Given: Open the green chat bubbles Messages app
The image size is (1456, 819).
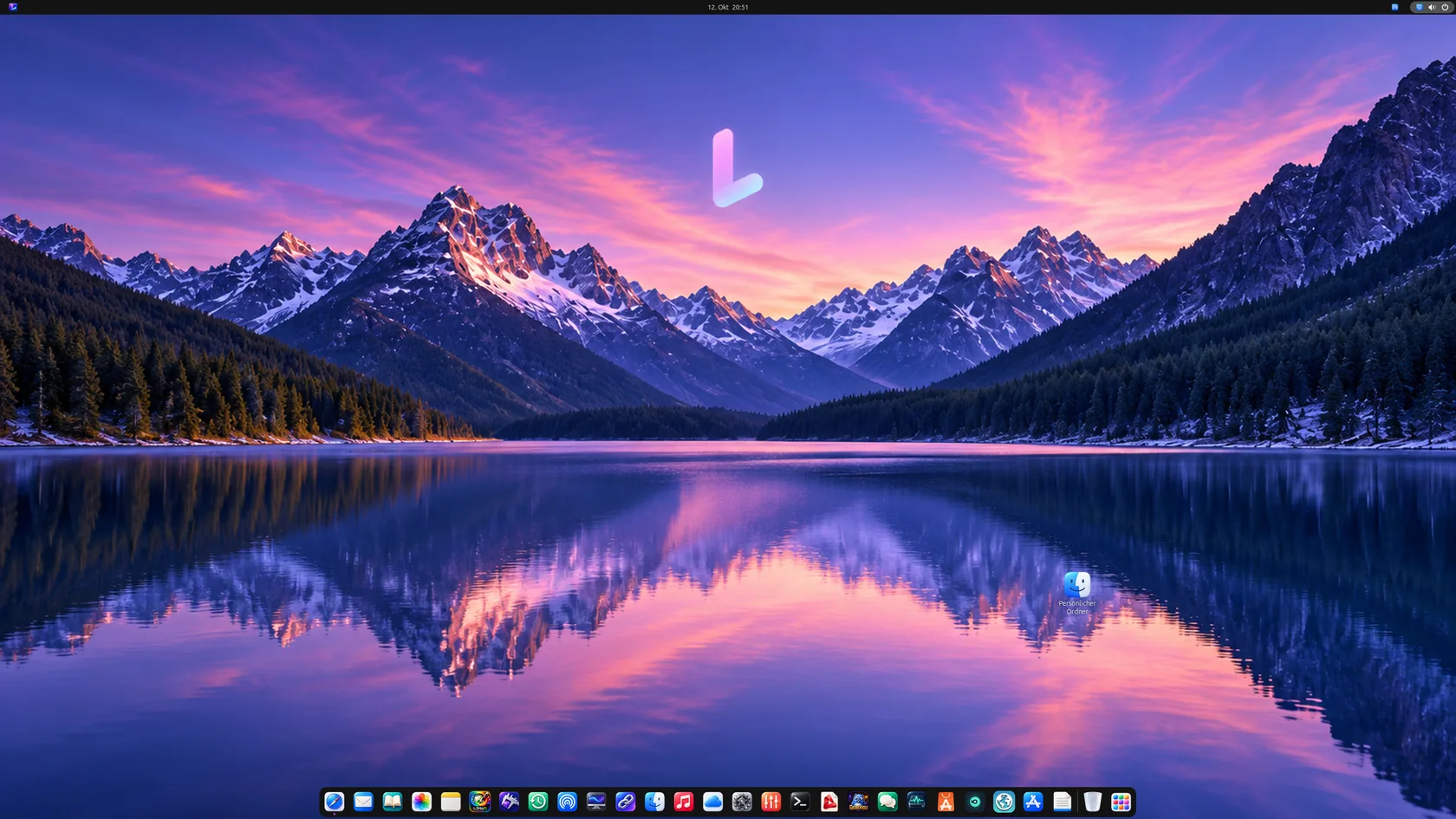Looking at the screenshot, I should [887, 802].
